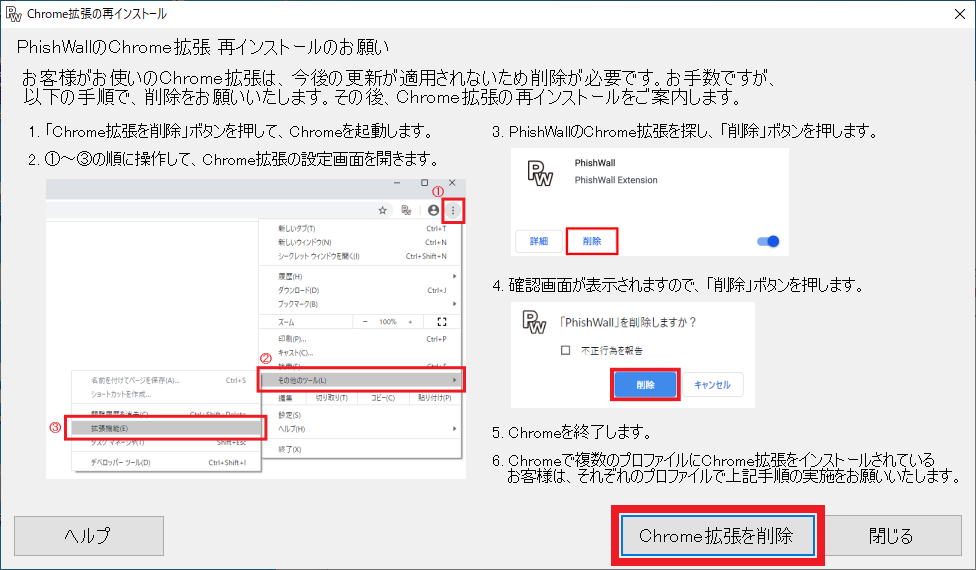
Task: Expand その他のツール(L) submenu entry
Action: [362, 380]
